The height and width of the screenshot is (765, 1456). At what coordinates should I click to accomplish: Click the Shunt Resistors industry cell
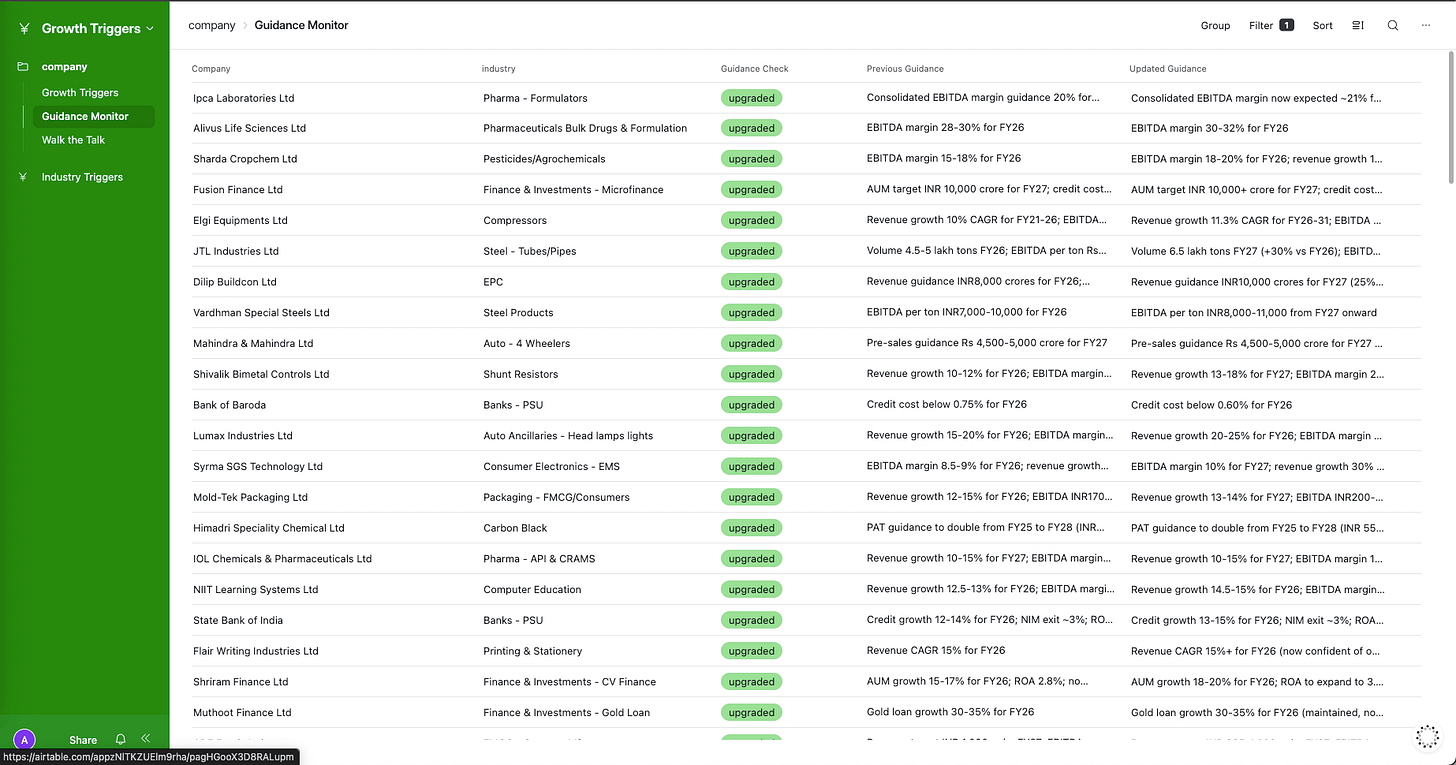point(520,374)
